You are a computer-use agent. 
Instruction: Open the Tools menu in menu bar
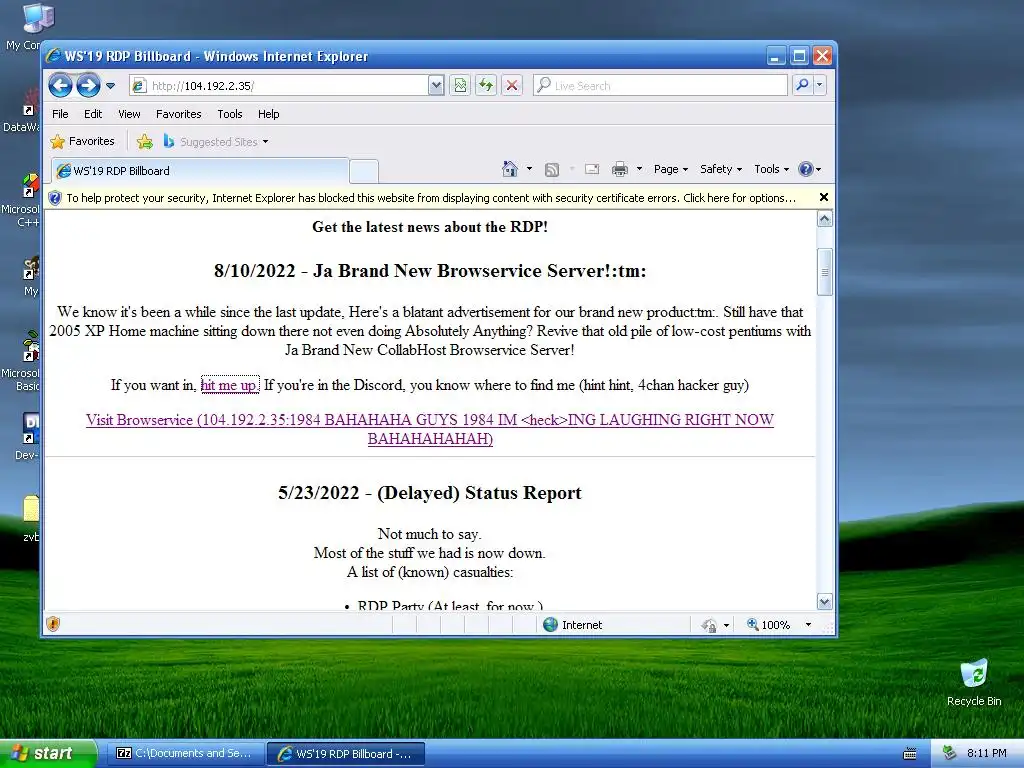click(230, 114)
